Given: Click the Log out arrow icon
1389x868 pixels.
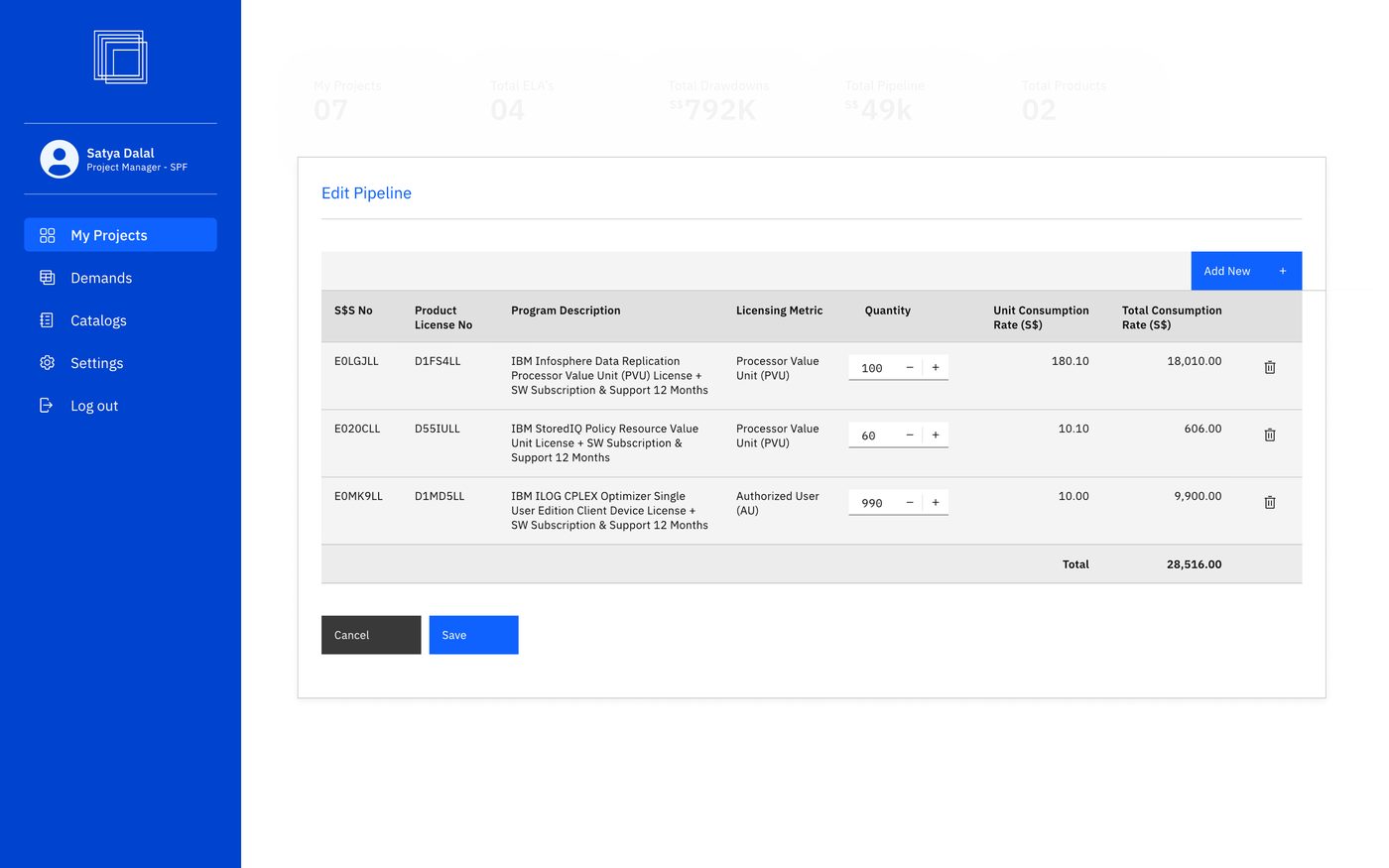Looking at the screenshot, I should pyautogui.click(x=46, y=406).
